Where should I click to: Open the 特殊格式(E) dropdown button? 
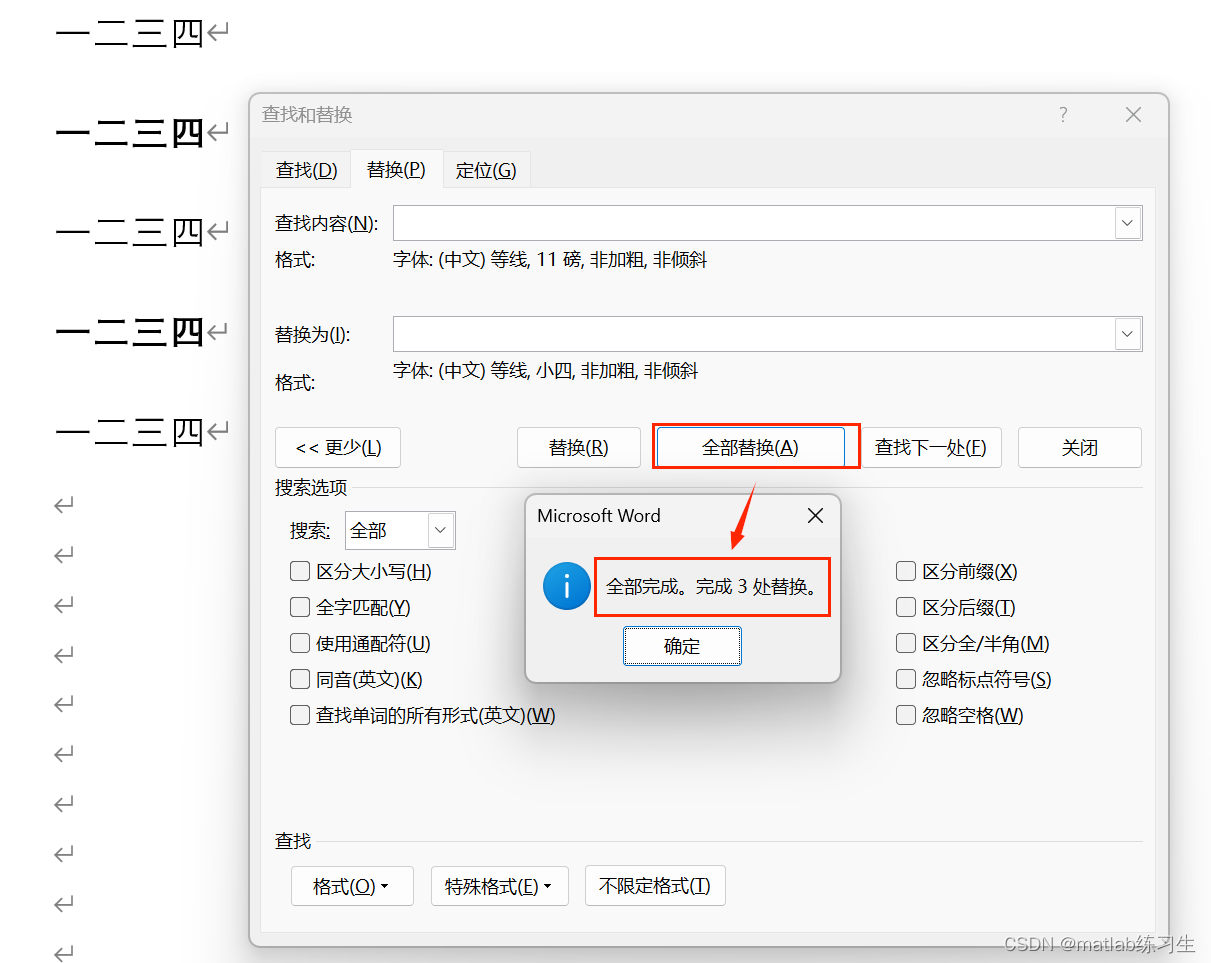tap(499, 886)
